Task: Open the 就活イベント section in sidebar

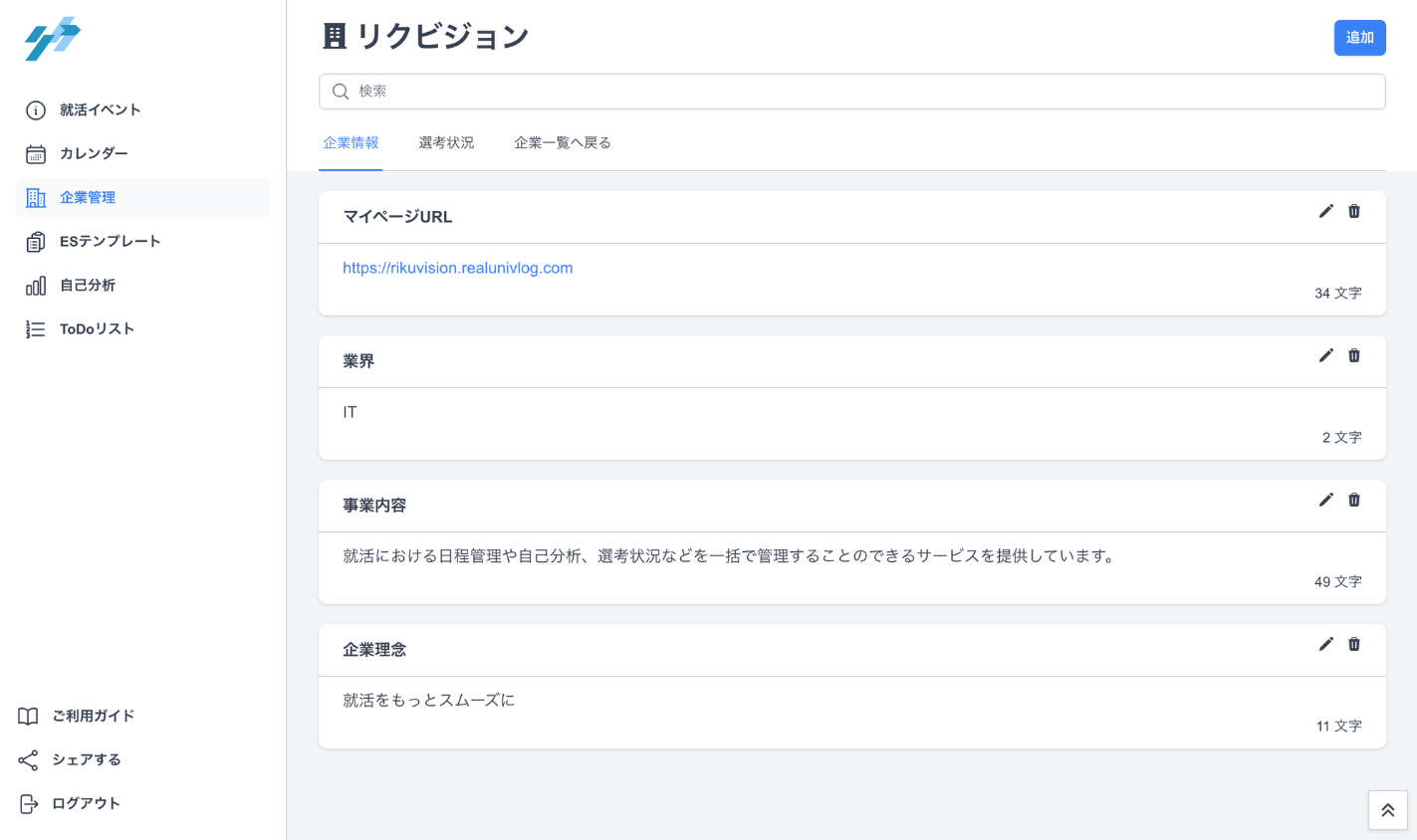Action: pyautogui.click(x=100, y=109)
